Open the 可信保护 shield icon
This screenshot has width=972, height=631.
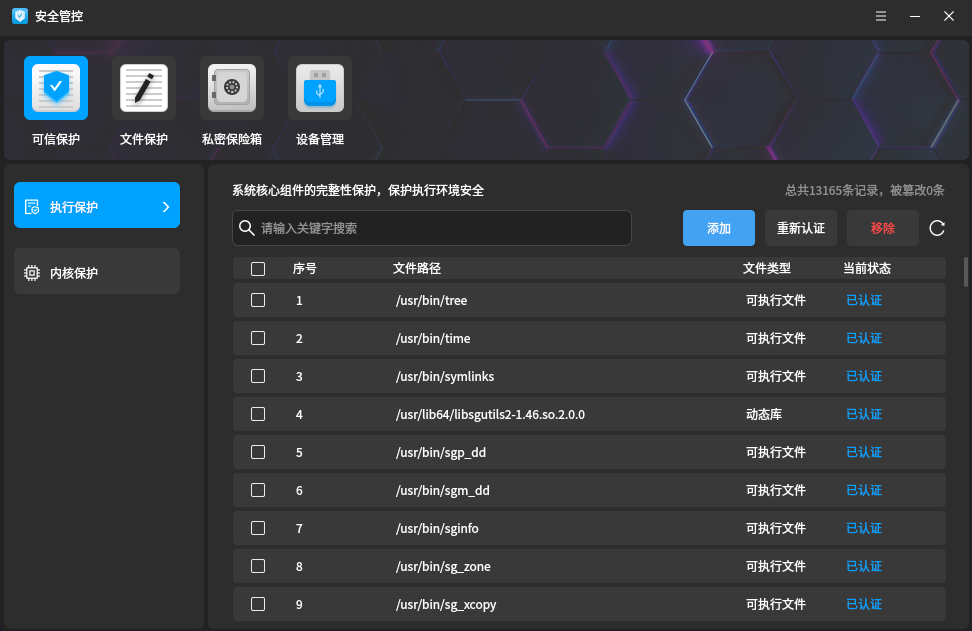[56, 88]
